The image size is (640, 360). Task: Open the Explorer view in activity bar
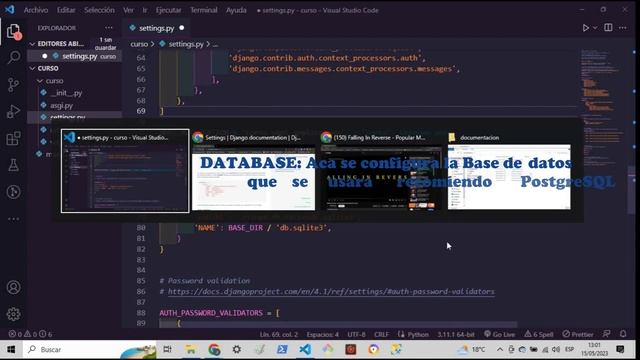[13, 32]
